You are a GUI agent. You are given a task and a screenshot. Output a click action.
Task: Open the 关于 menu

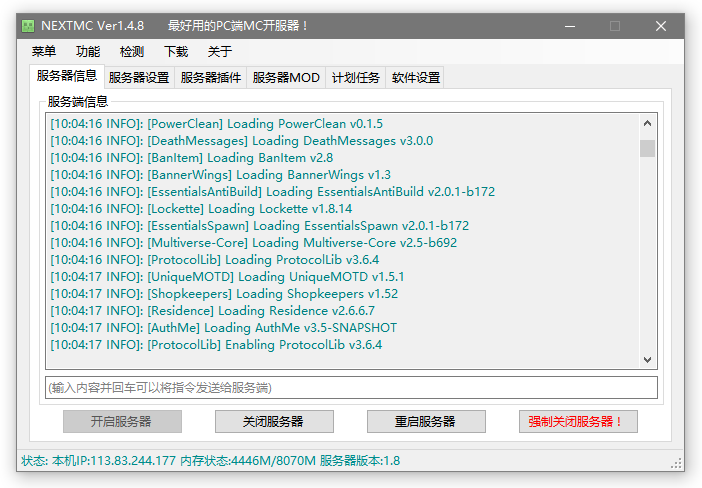(x=220, y=51)
